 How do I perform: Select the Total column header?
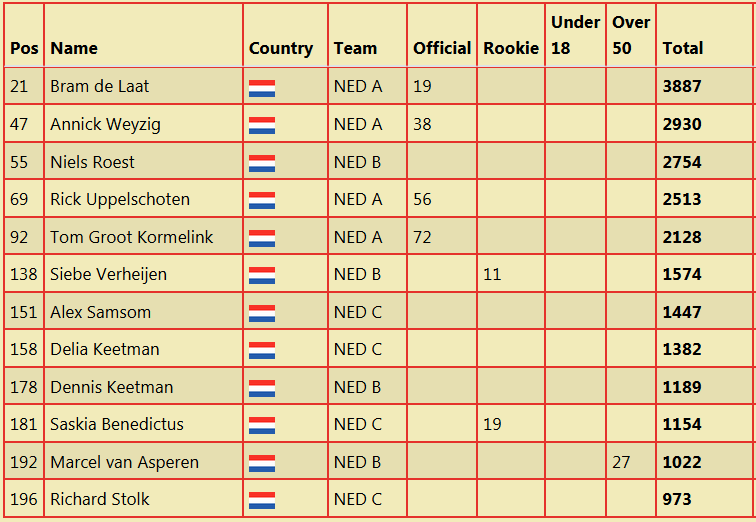pyautogui.click(x=683, y=48)
